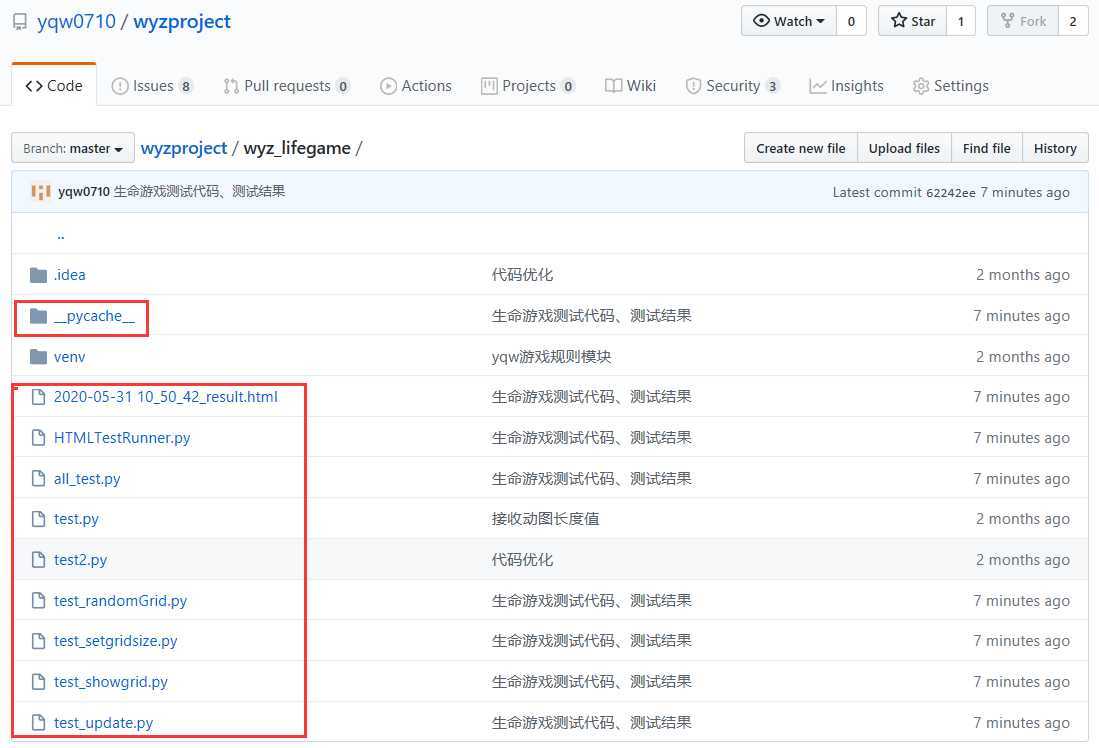1099x748 pixels.
Task: Click the stargazers count next to Star
Action: pyautogui.click(x=961, y=21)
